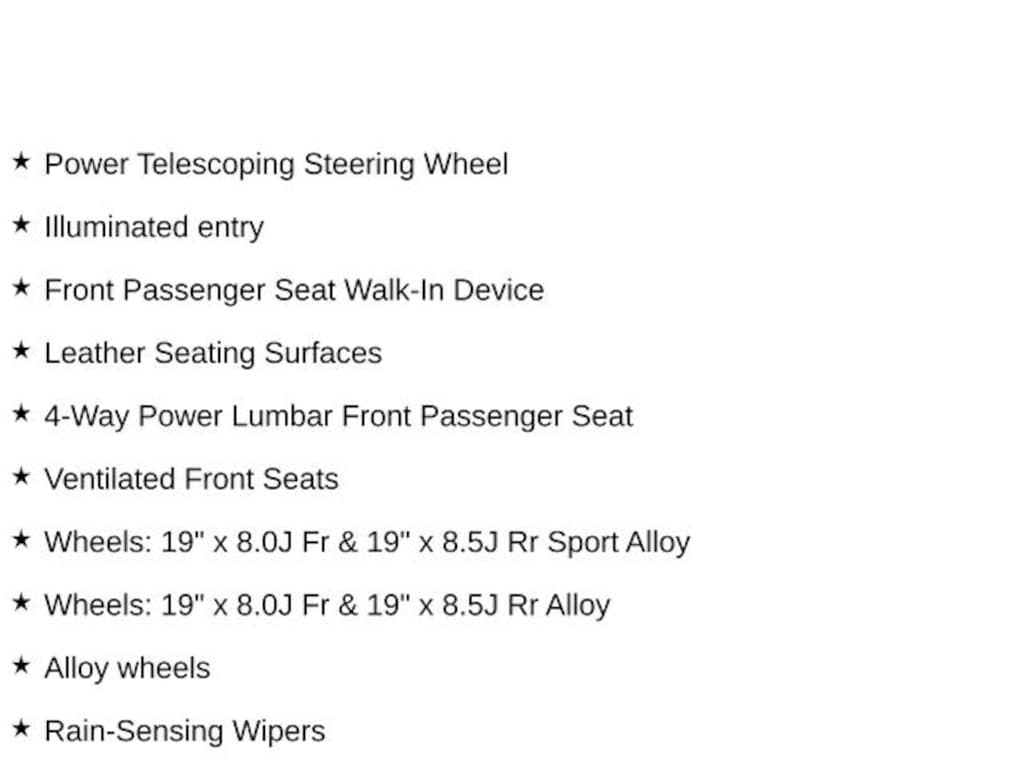Click the Rr Sport Alloy wheels text
1024x768 pixels.
point(367,542)
